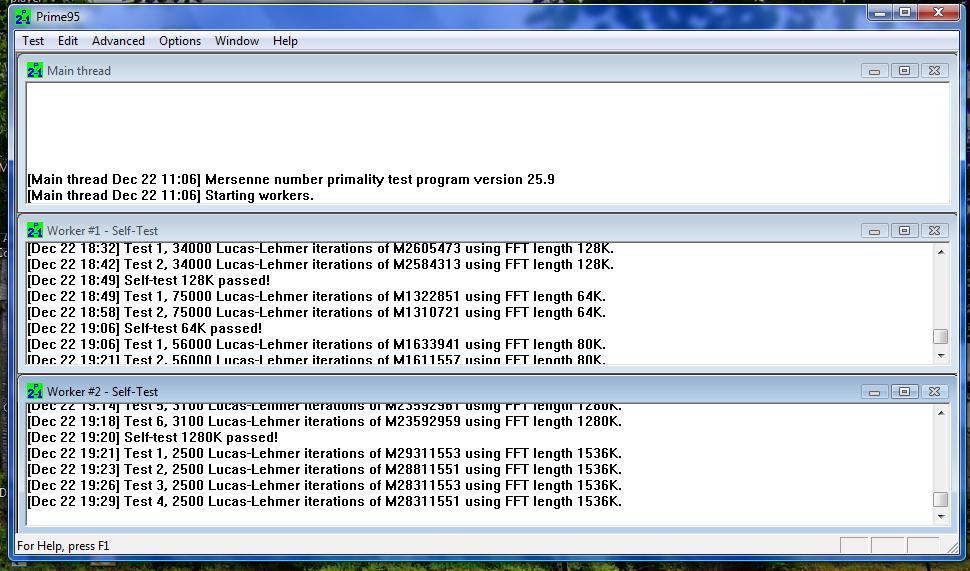This screenshot has width=970, height=571.
Task: Click the Main thread title bar text
Action: tap(79, 71)
